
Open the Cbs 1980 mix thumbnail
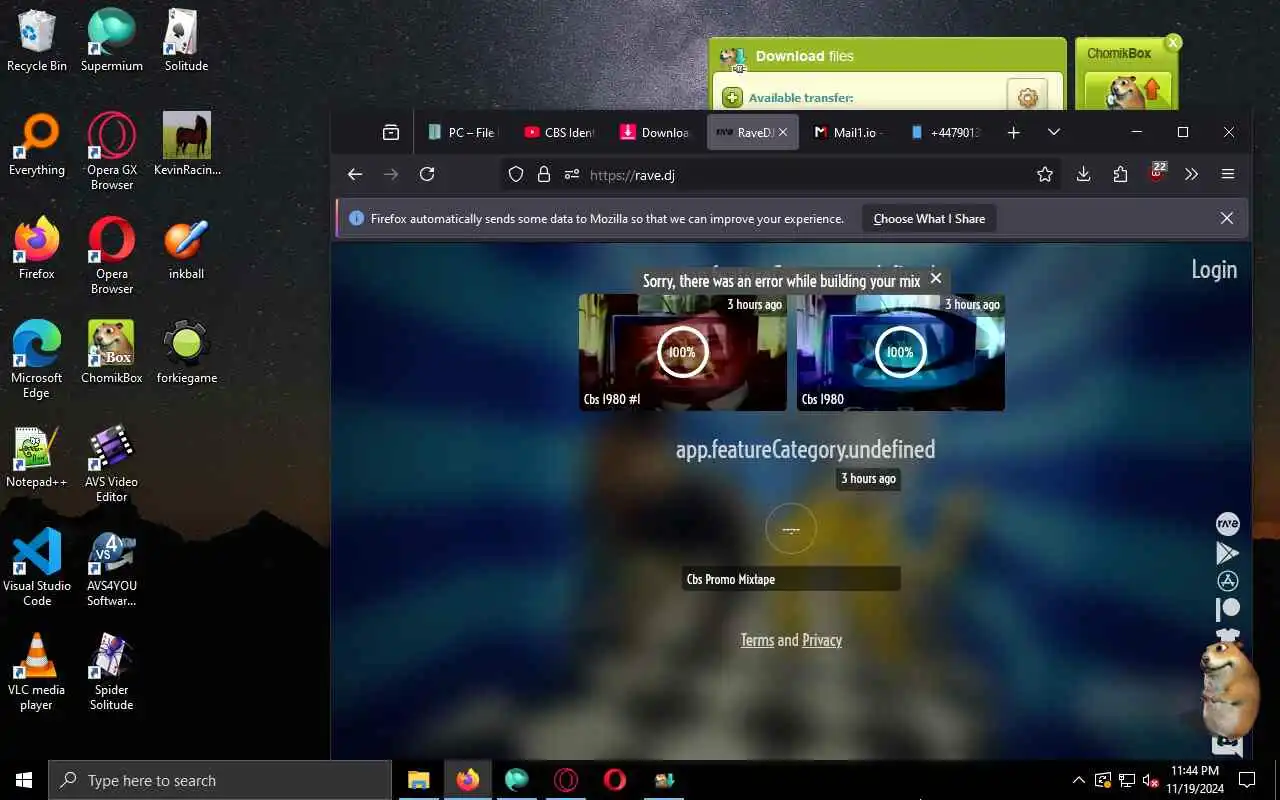(901, 352)
